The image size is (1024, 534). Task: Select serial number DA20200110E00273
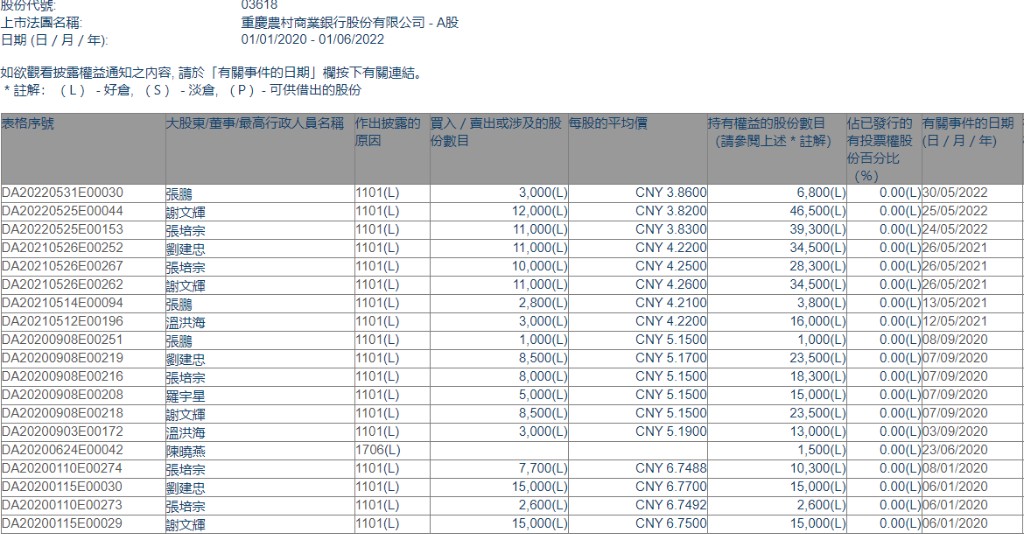click(62, 505)
